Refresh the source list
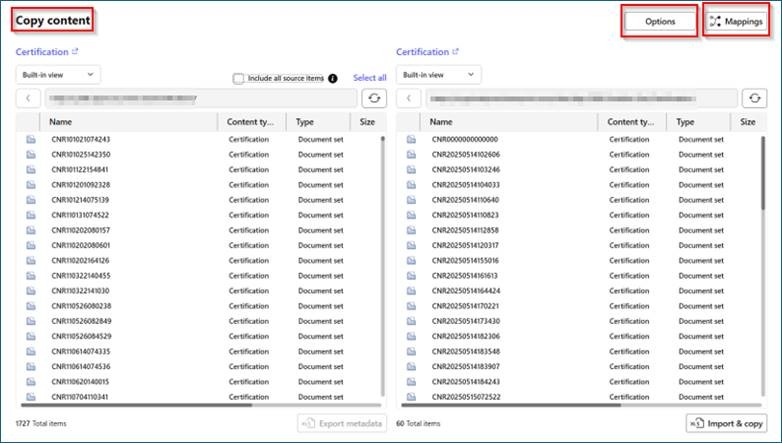Image resolution: width=782 pixels, height=443 pixels. 374,98
